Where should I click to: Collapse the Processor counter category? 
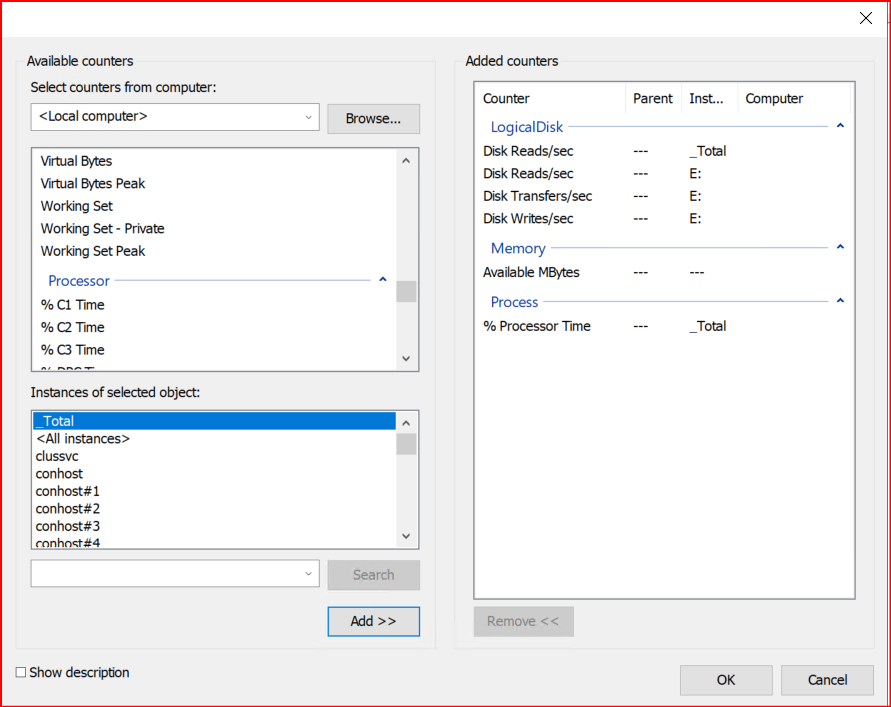382,280
